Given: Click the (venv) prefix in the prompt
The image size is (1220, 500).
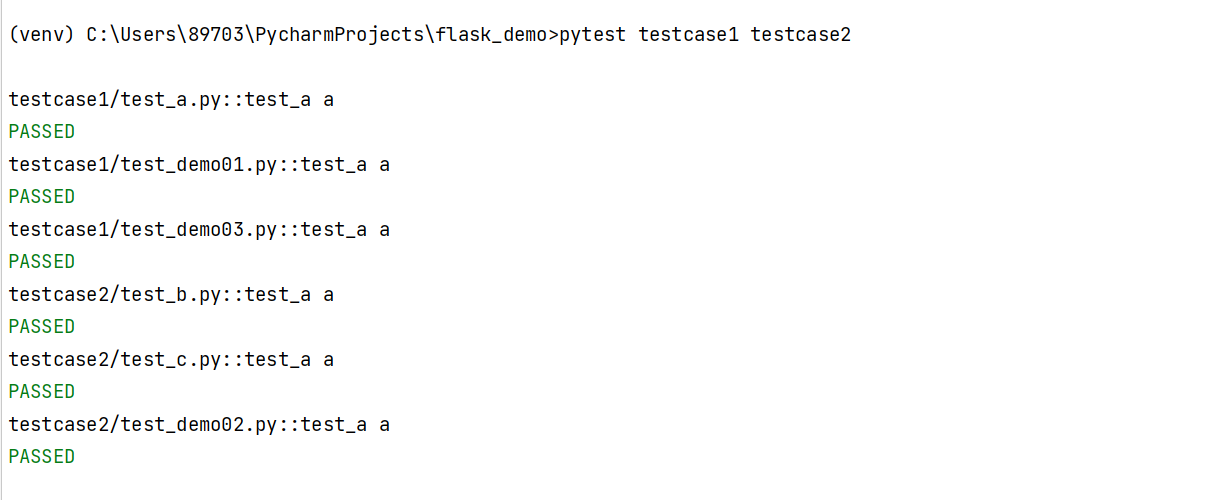Looking at the screenshot, I should (41, 35).
